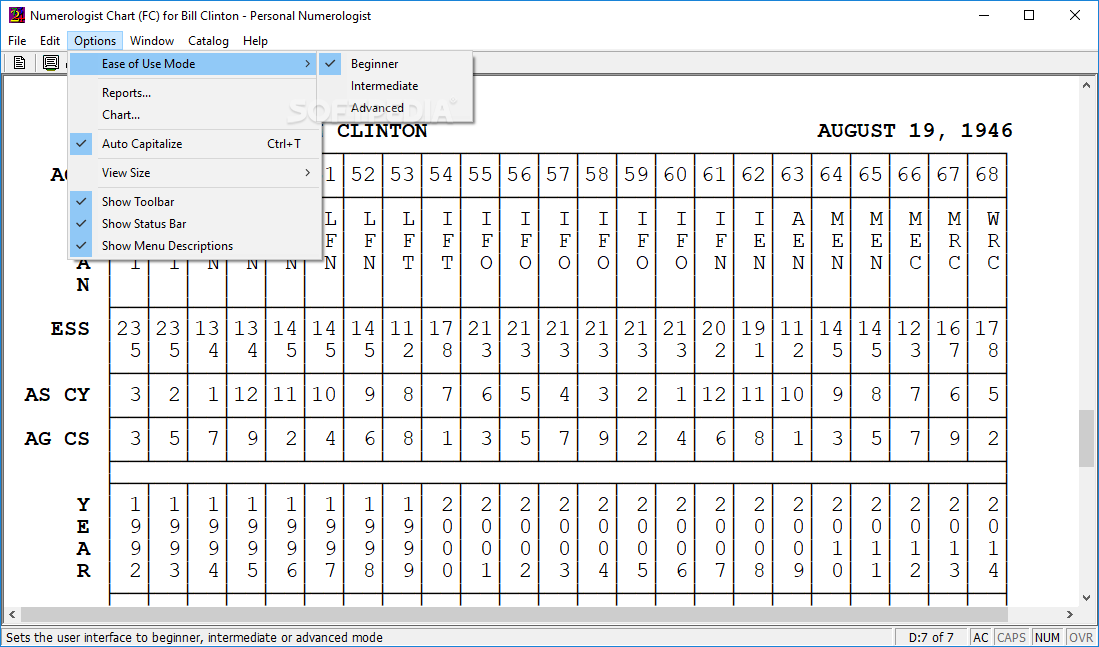
Task: Open the File menu
Action: pyautogui.click(x=17, y=41)
